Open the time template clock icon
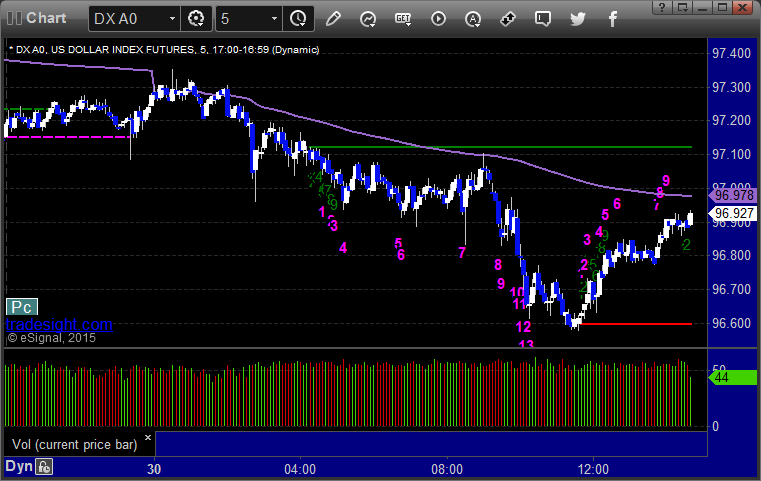This screenshot has height=481, width=761. point(298,19)
